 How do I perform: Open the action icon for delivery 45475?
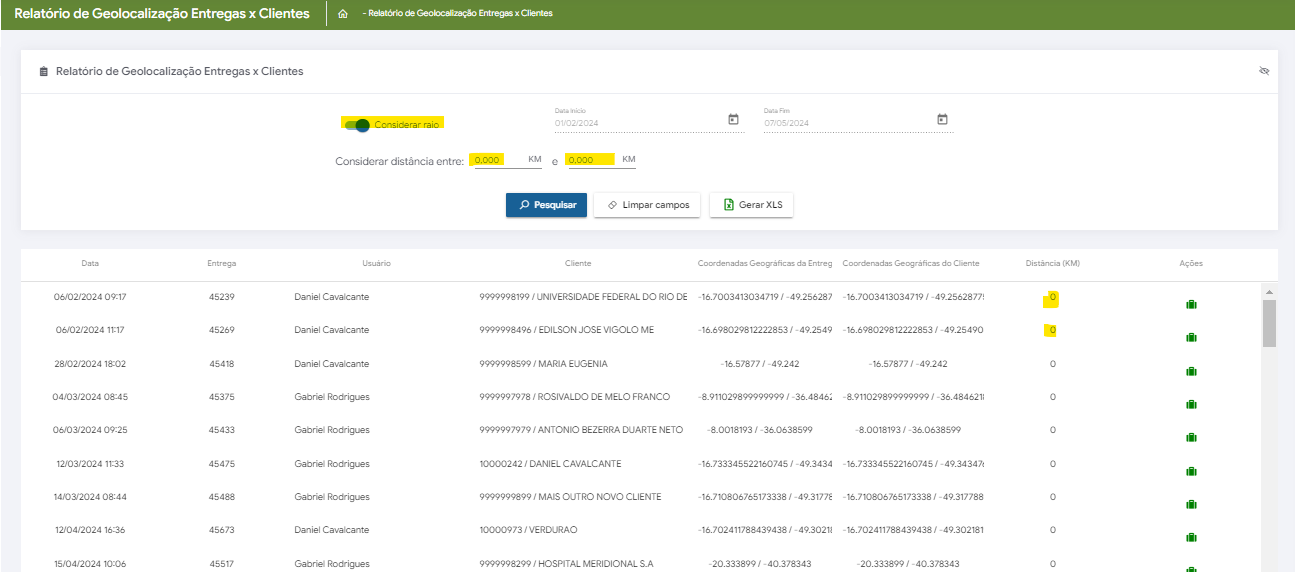tap(1191, 472)
